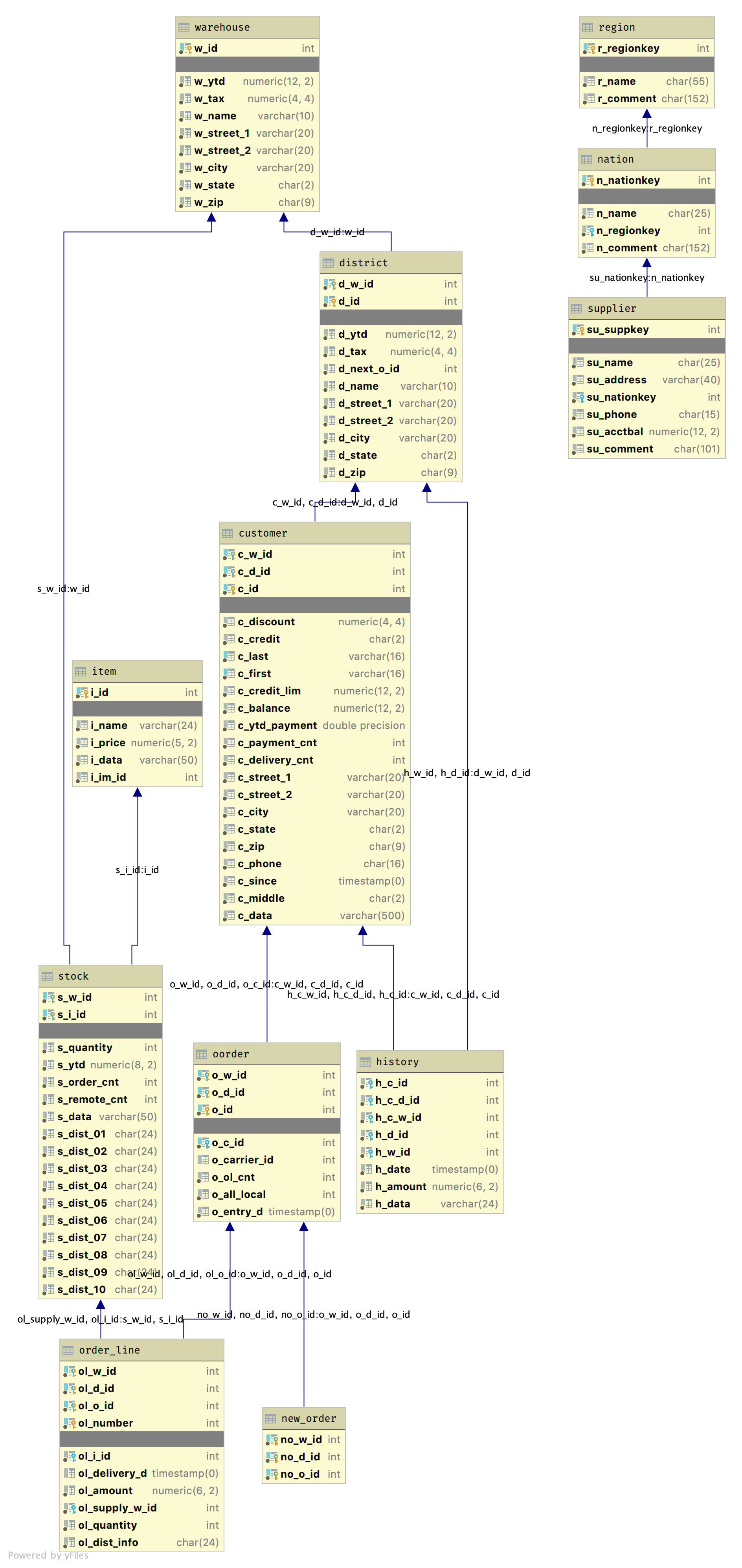Click the table icon in the warehouse header
The height and width of the screenshot is (1568, 742).
point(184,27)
